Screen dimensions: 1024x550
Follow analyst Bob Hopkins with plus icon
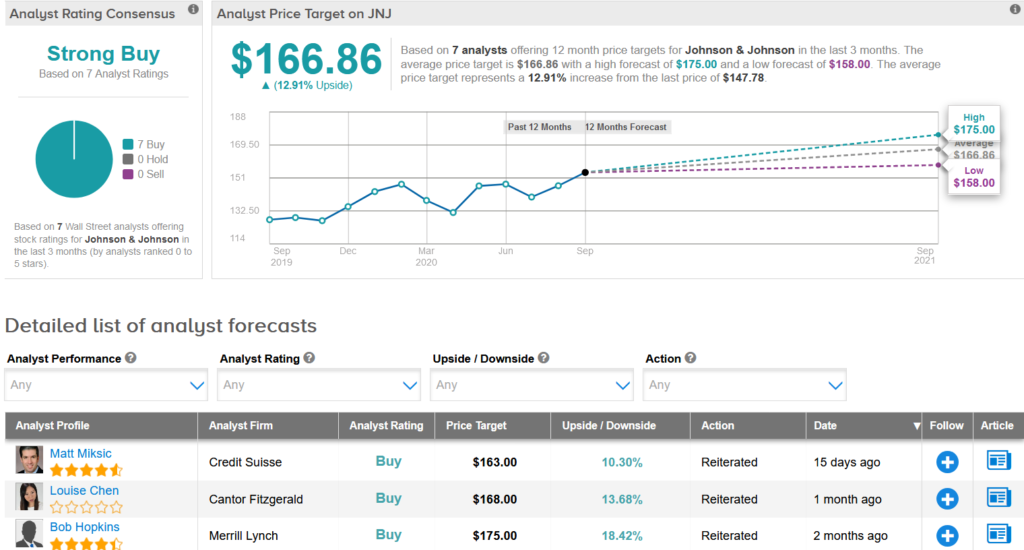pyautogui.click(x=947, y=536)
